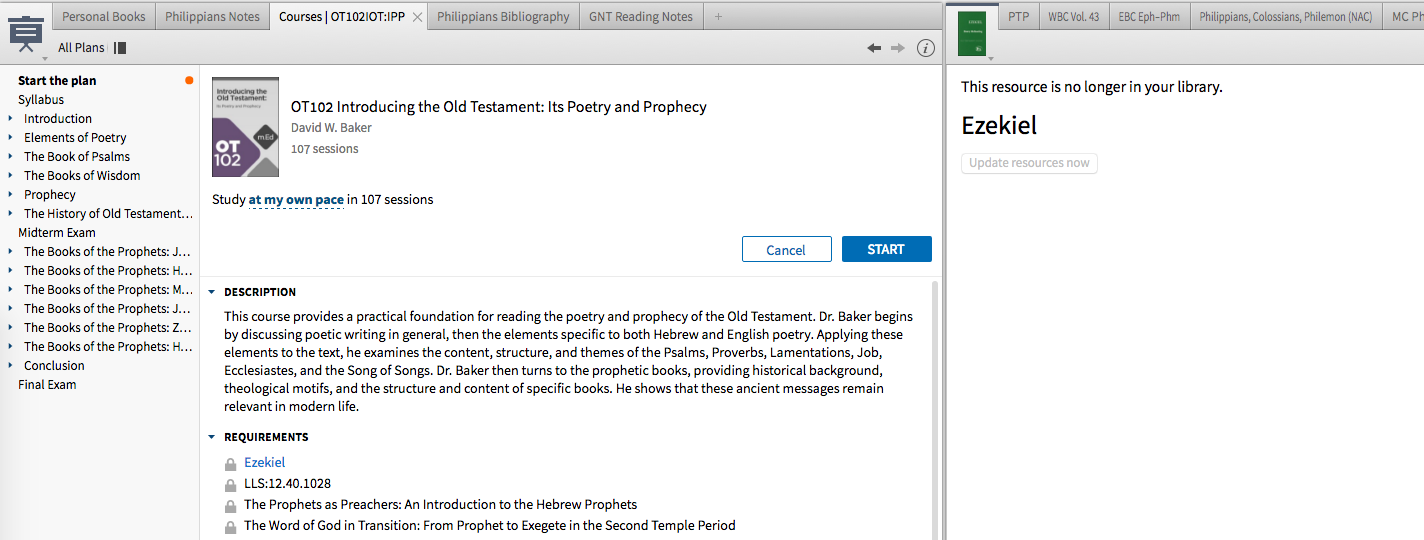Click lock icon beside The Prophets as Preachers
The width and height of the screenshot is (1424, 540).
[x=231, y=506]
